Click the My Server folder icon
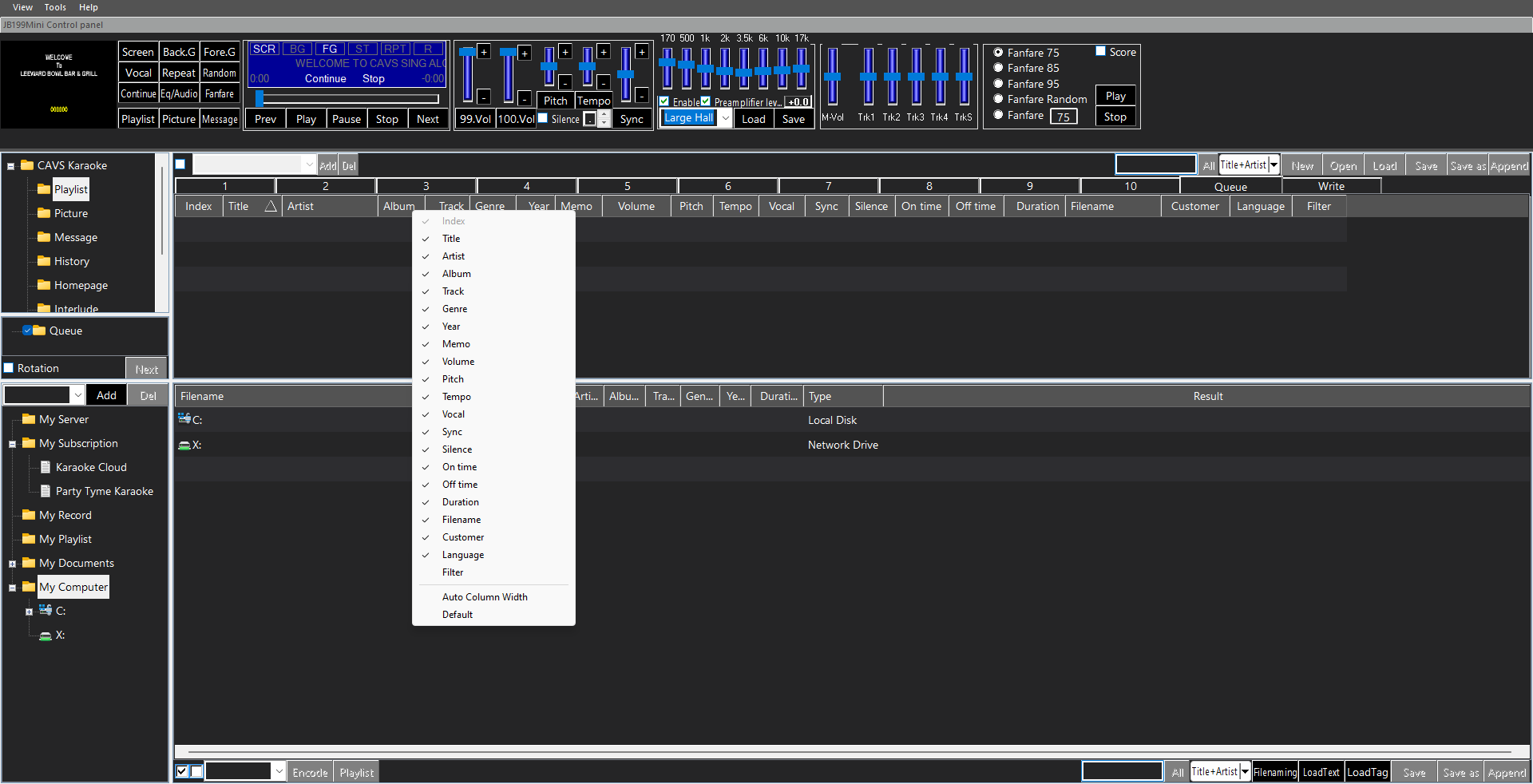Image resolution: width=1533 pixels, height=784 pixels. pos(29,419)
